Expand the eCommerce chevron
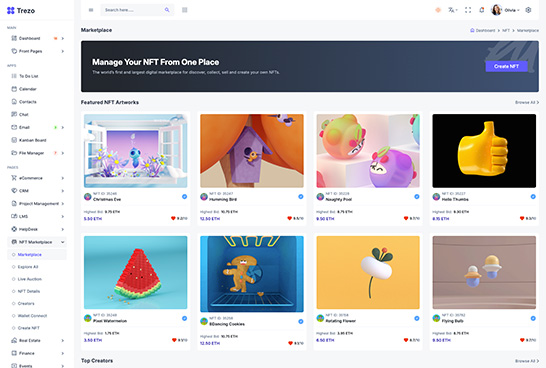The image size is (546, 368). 63,178
